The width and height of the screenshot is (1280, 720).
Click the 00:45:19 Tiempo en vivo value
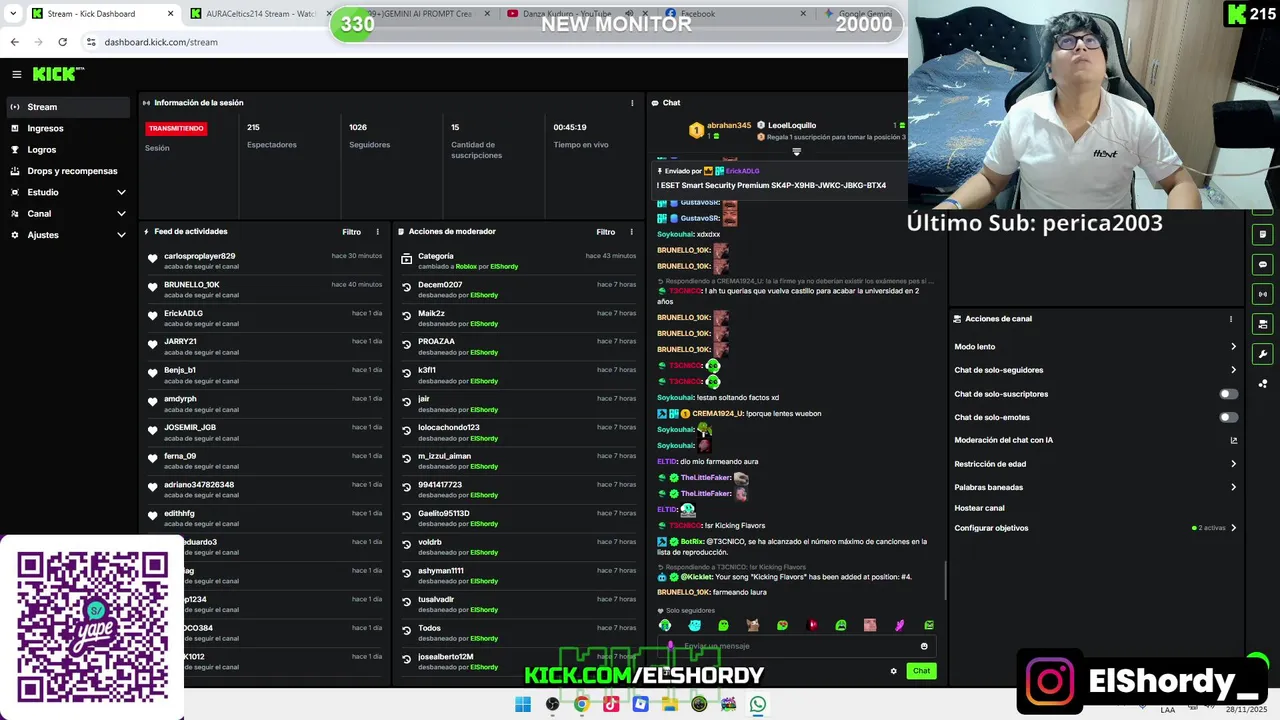[x=570, y=128]
